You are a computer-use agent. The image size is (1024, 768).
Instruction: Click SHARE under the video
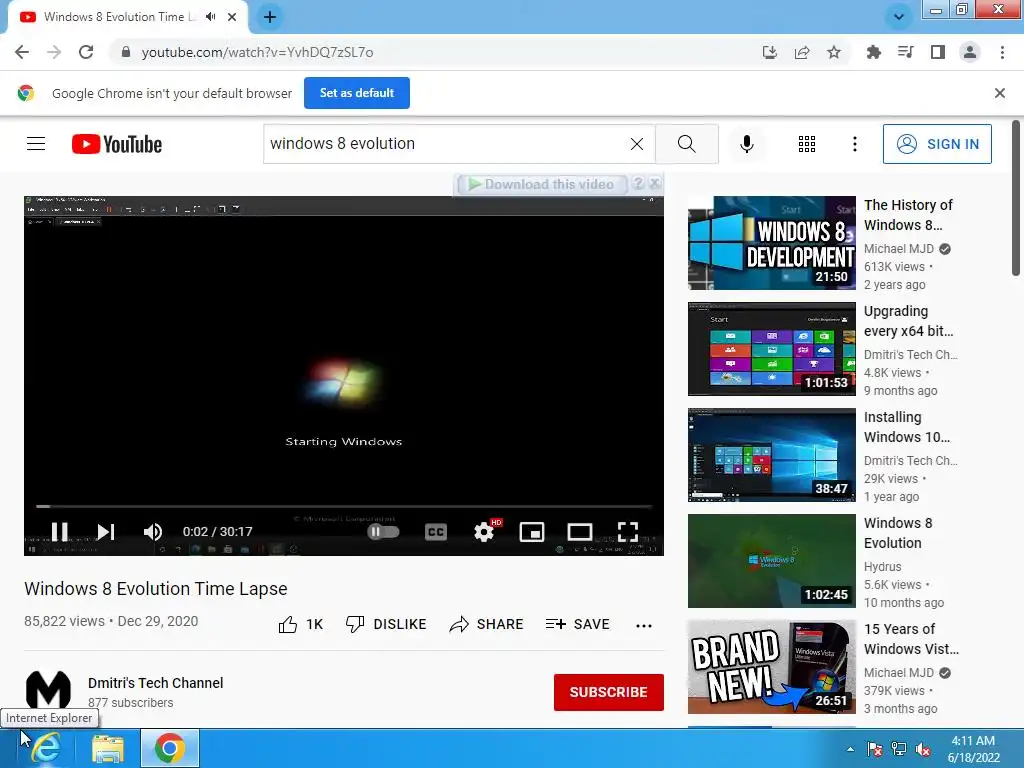(x=487, y=625)
